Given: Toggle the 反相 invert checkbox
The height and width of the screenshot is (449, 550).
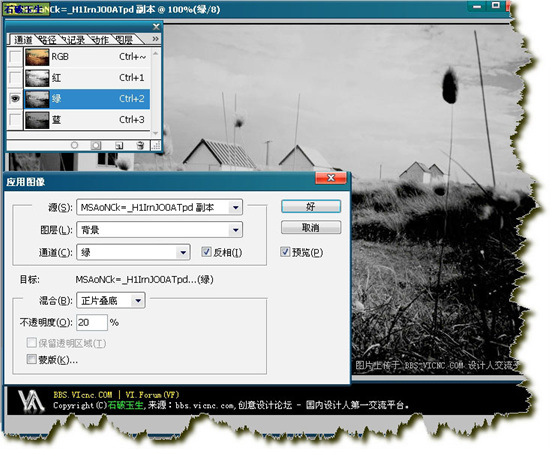Looking at the screenshot, I should [206, 252].
